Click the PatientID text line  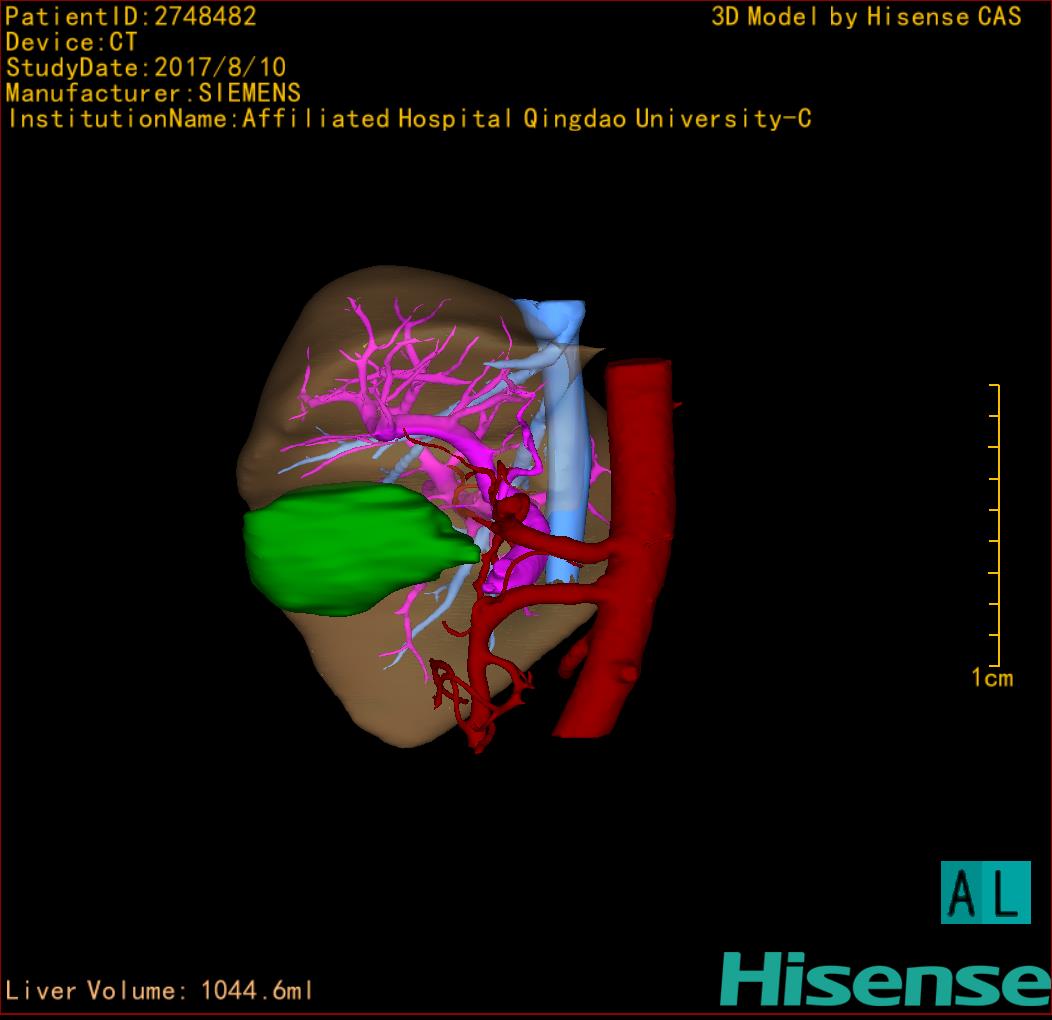[131, 16]
